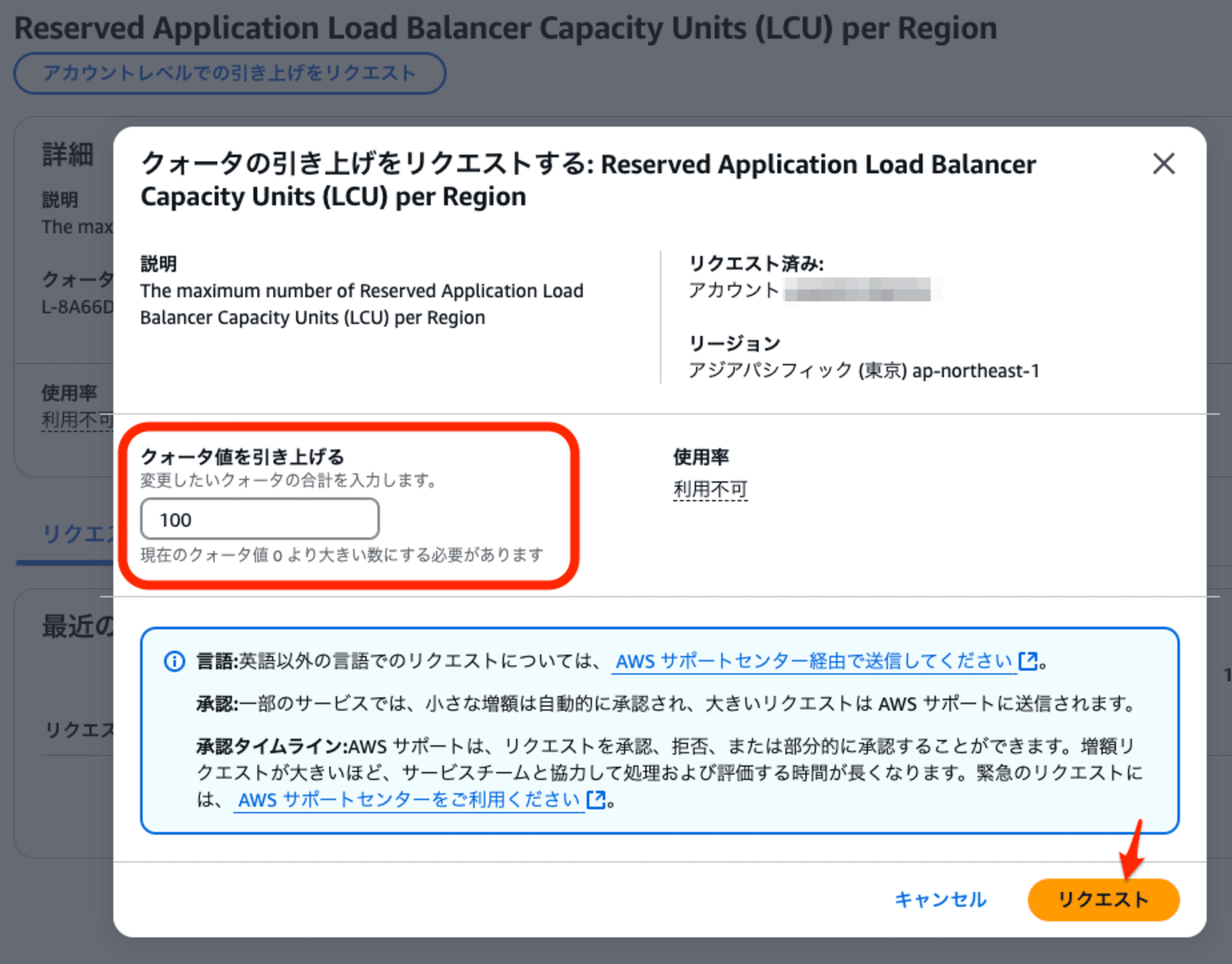Click the リクエスト済み: heading
The image size is (1232, 964).
(756, 264)
